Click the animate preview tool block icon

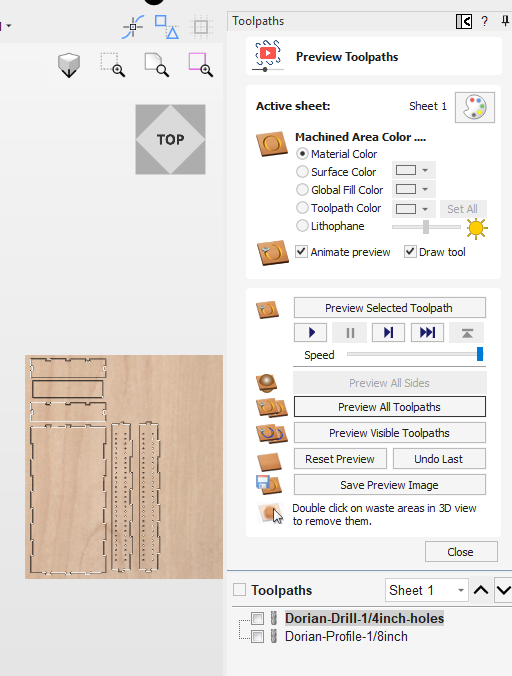[272, 252]
